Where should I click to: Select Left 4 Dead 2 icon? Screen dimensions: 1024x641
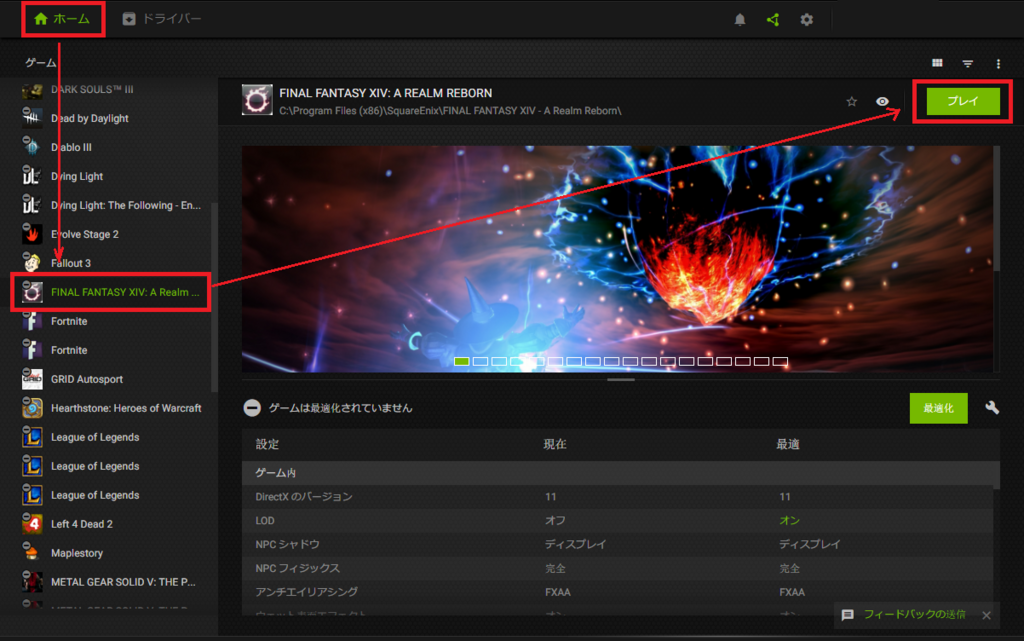[32, 524]
